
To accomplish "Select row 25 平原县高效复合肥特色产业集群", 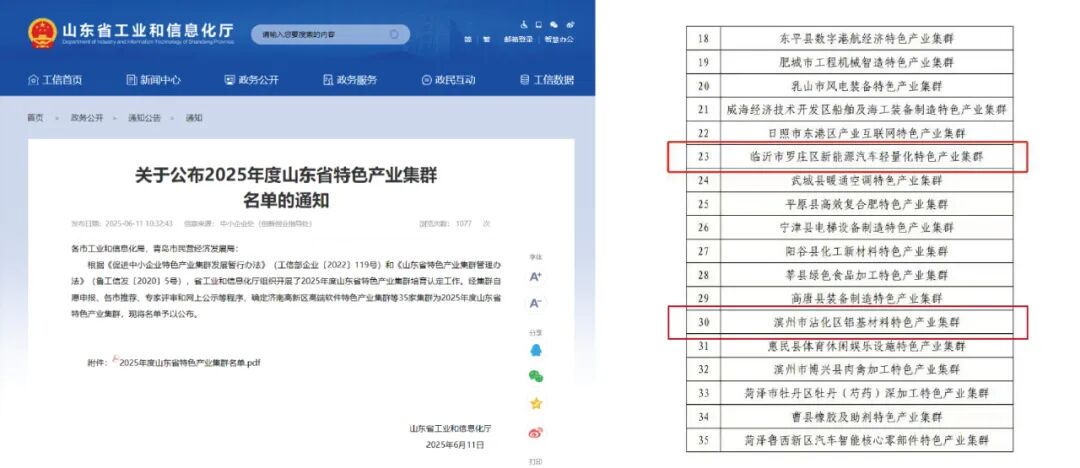I will point(849,204).
